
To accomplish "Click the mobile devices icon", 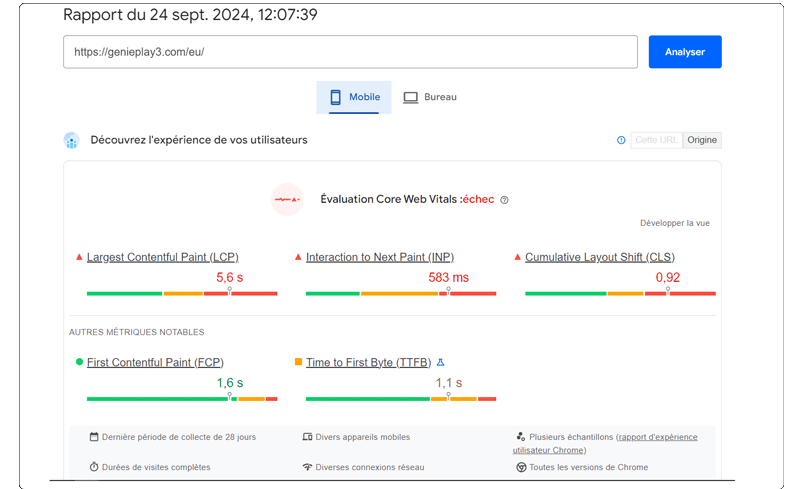I will [x=307, y=437].
